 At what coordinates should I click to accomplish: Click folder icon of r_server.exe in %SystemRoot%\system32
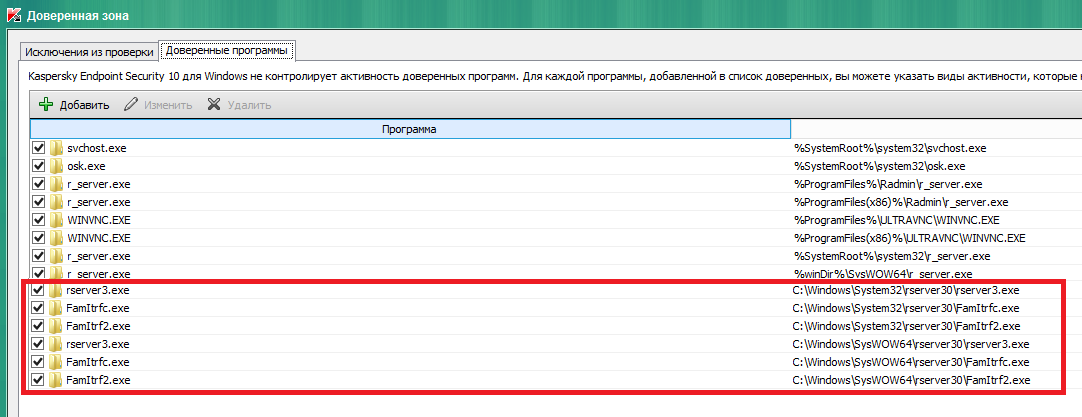coord(56,255)
